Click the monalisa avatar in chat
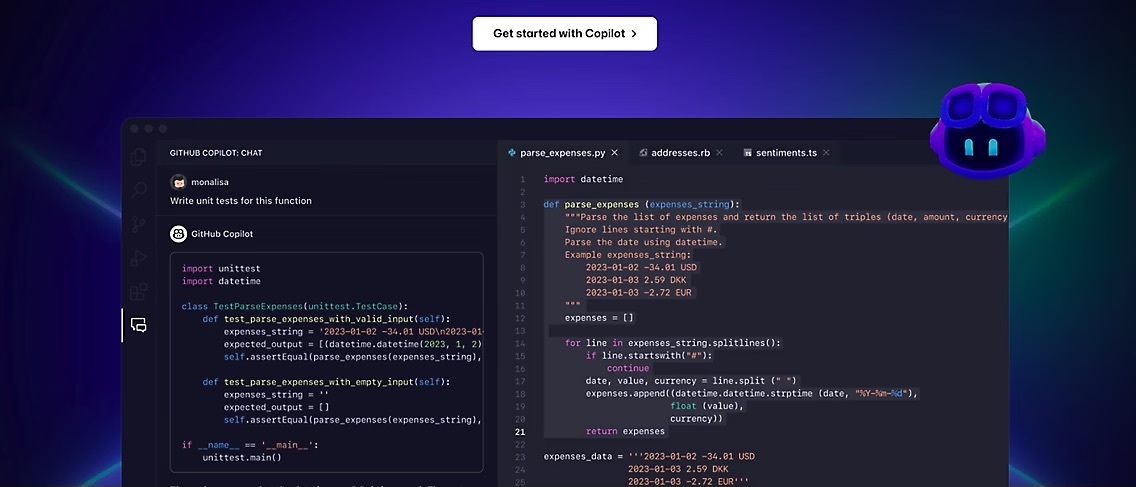The width and height of the screenshot is (1136, 487). pos(178,182)
